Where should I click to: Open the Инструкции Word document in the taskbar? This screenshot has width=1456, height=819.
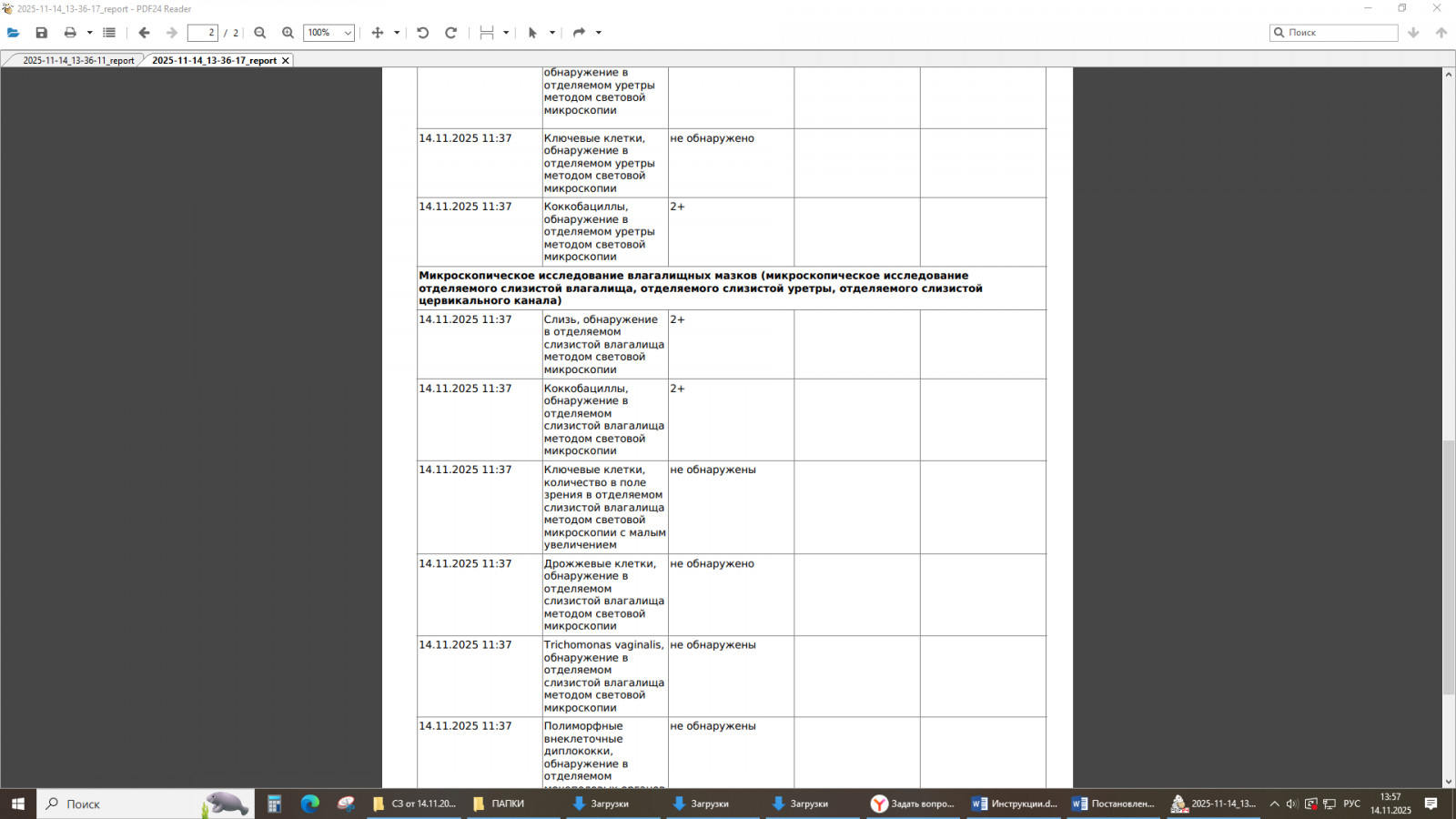pos(1016,804)
